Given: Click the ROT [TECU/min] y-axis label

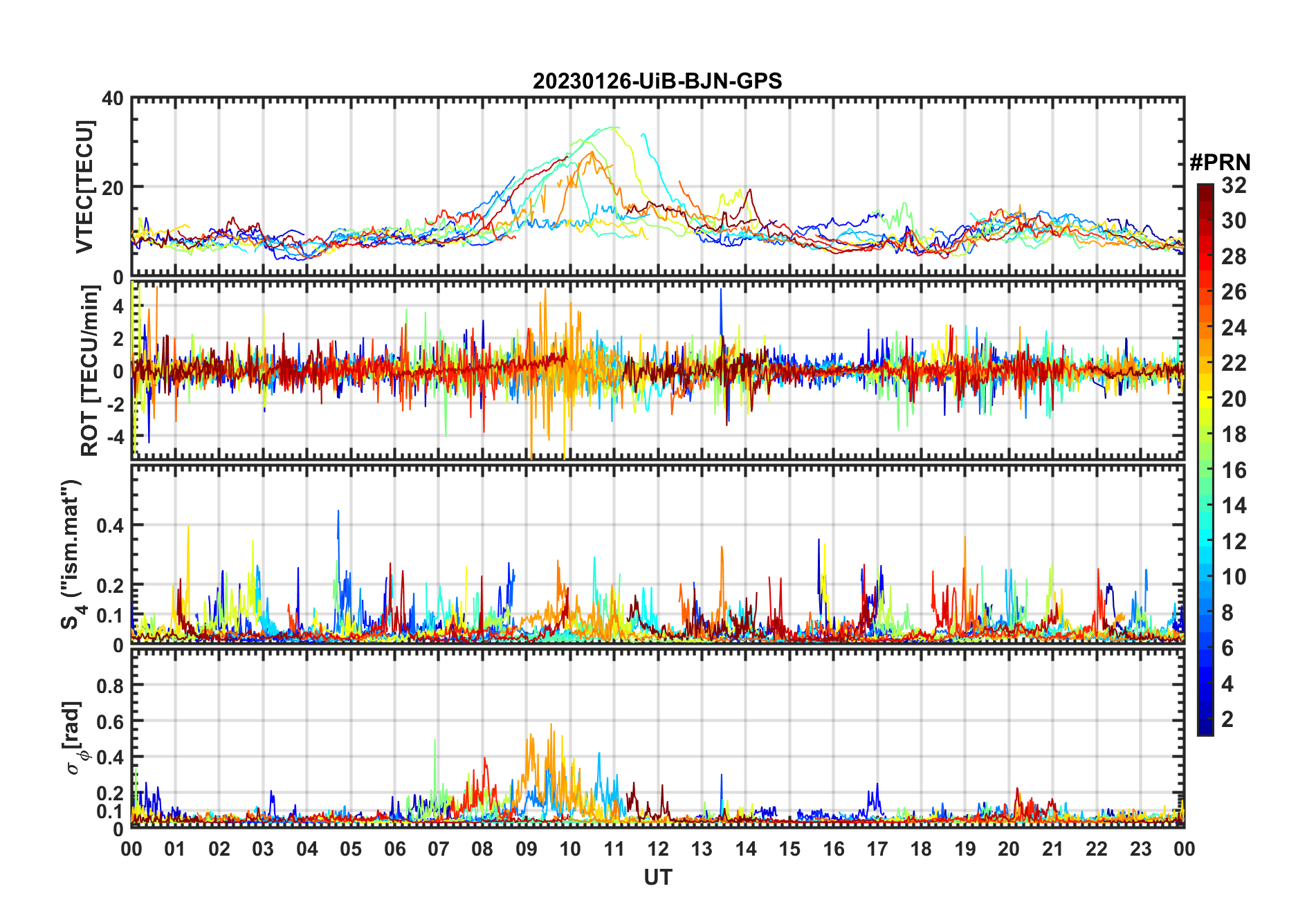Looking at the screenshot, I should (89, 371).
